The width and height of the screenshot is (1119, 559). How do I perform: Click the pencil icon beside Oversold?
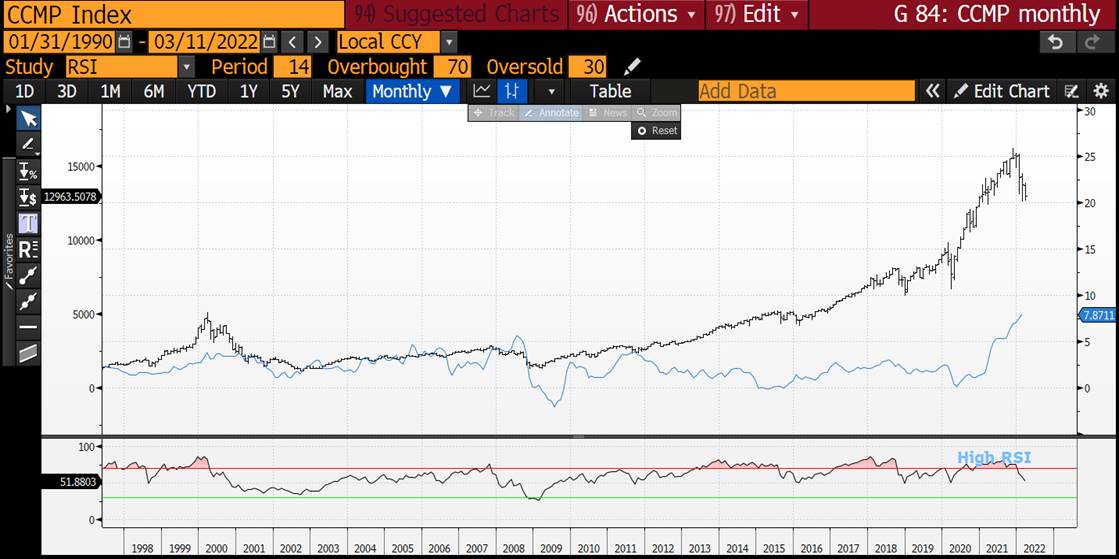(x=631, y=67)
